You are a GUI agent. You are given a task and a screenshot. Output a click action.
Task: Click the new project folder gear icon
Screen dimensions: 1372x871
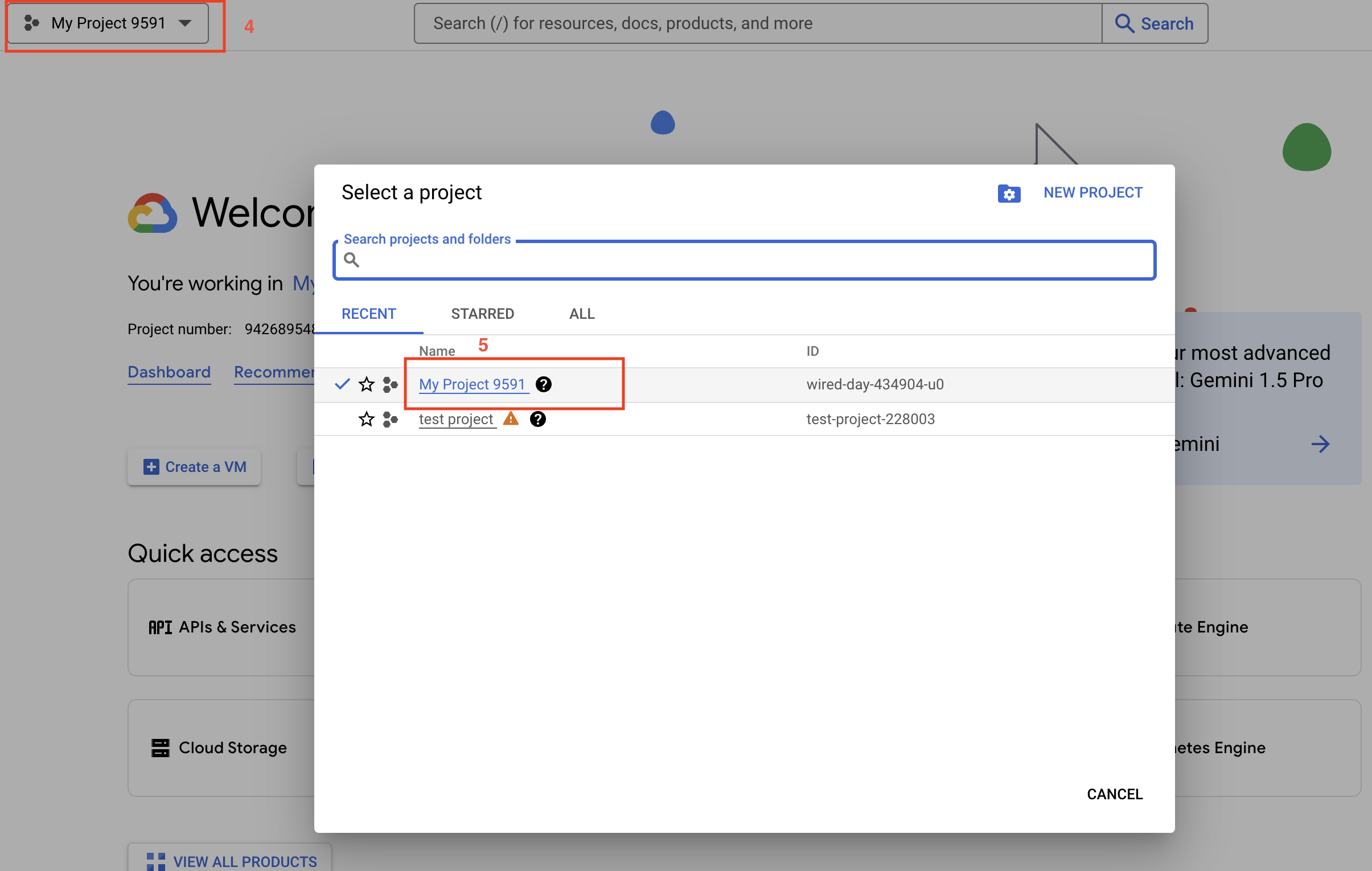1008,194
